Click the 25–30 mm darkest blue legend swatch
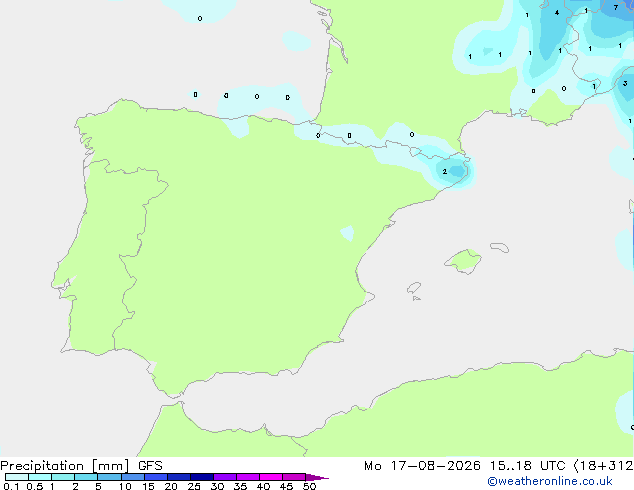634x490 pixels. pos(202,477)
